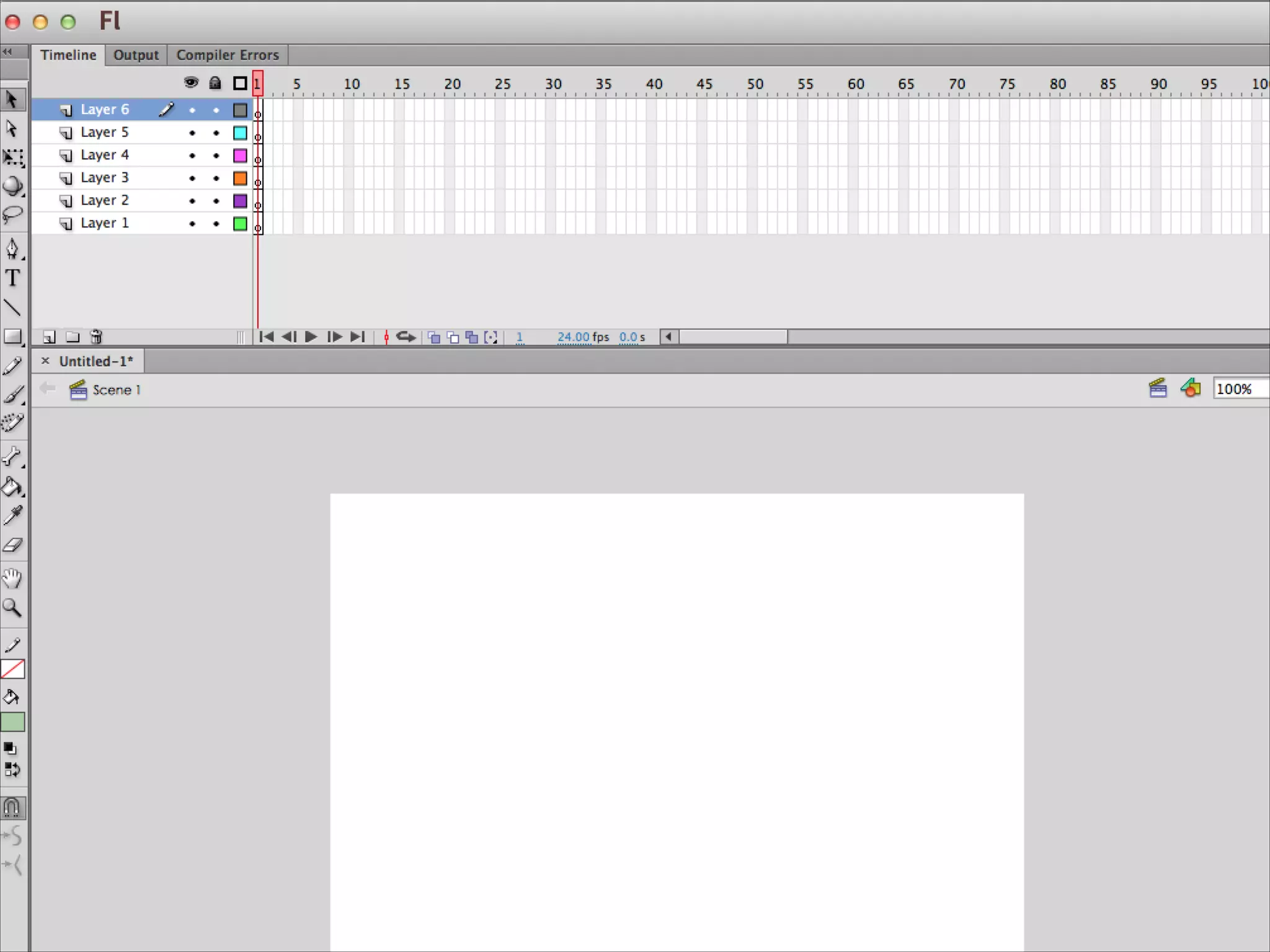This screenshot has height=952, width=1270.
Task: Switch to the Output tab
Action: [x=136, y=55]
